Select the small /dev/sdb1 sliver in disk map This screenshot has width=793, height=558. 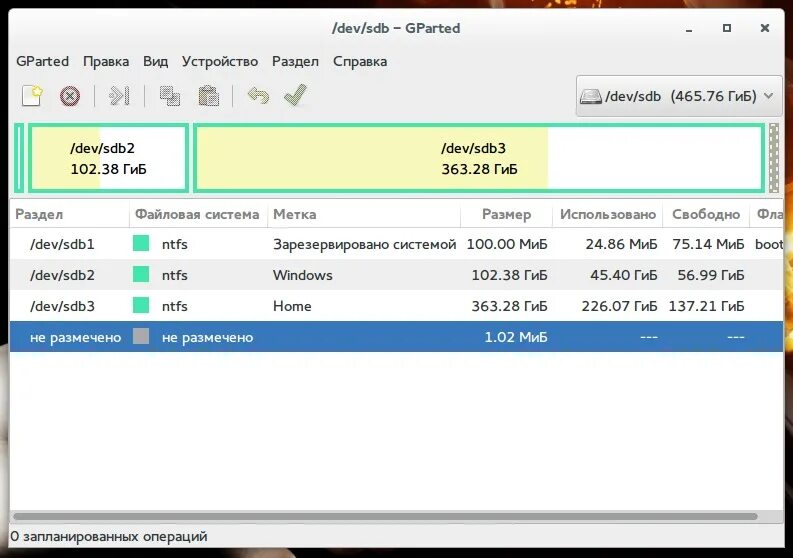19,158
